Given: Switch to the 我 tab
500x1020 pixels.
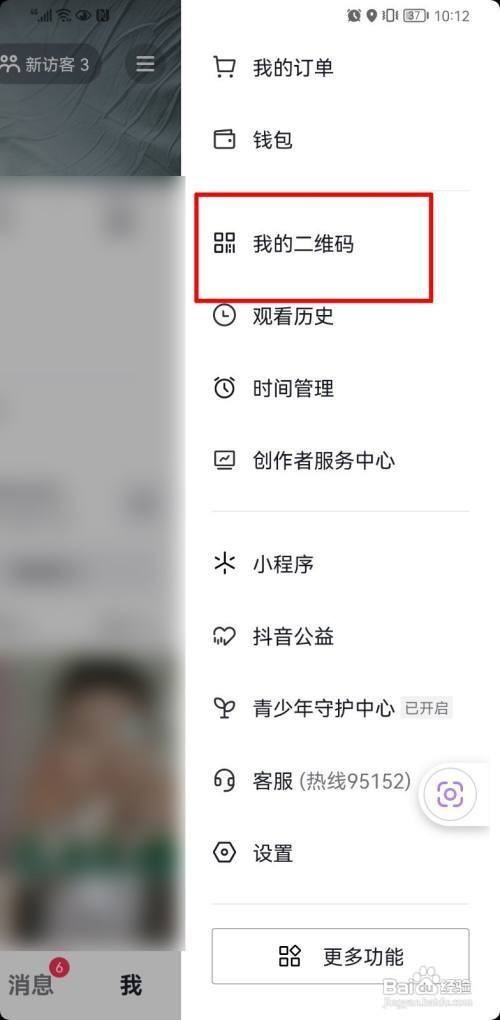Looking at the screenshot, I should point(131,985).
